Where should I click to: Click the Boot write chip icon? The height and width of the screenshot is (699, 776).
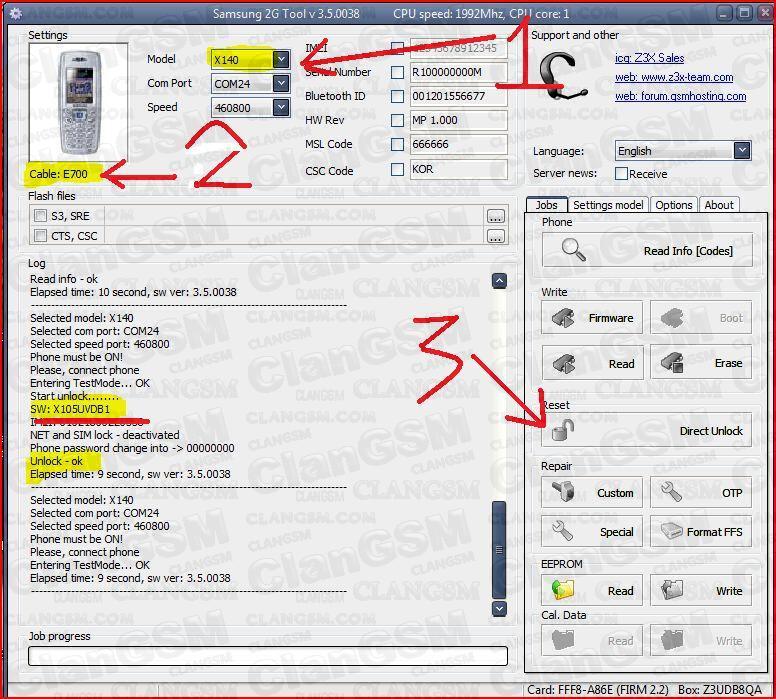pos(672,318)
